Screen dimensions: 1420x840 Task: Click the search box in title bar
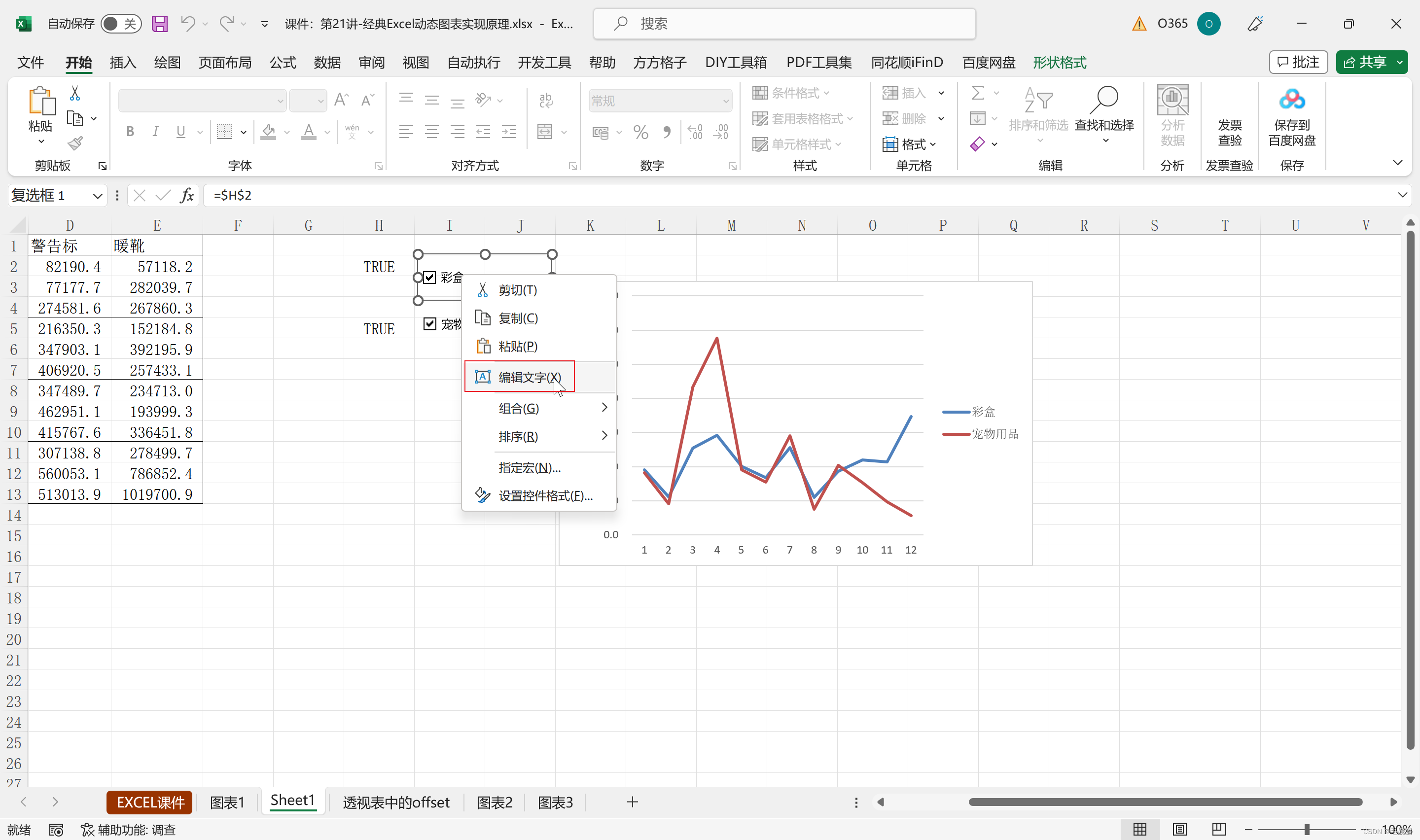pyautogui.click(x=784, y=24)
